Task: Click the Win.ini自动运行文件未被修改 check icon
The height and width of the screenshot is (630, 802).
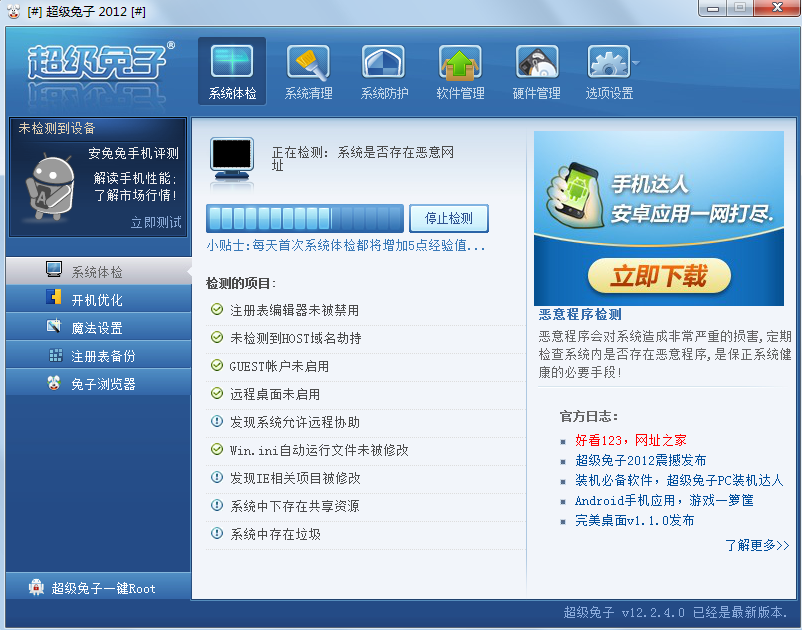Action: pyautogui.click(x=217, y=449)
